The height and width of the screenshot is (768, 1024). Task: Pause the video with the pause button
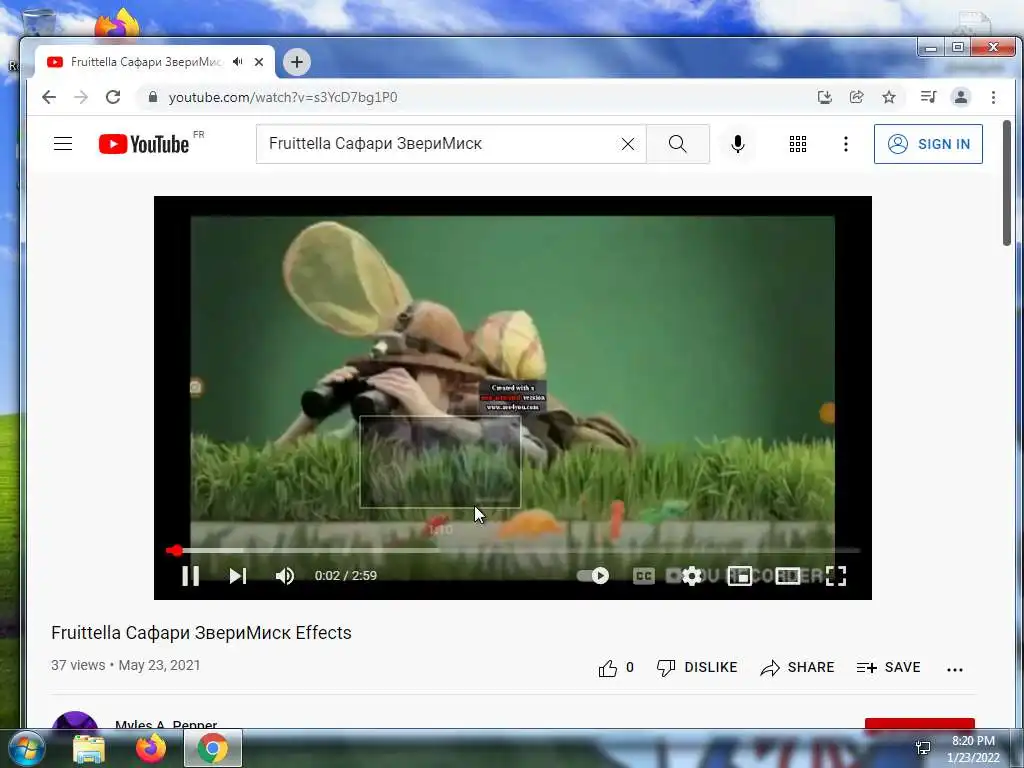tap(191, 575)
